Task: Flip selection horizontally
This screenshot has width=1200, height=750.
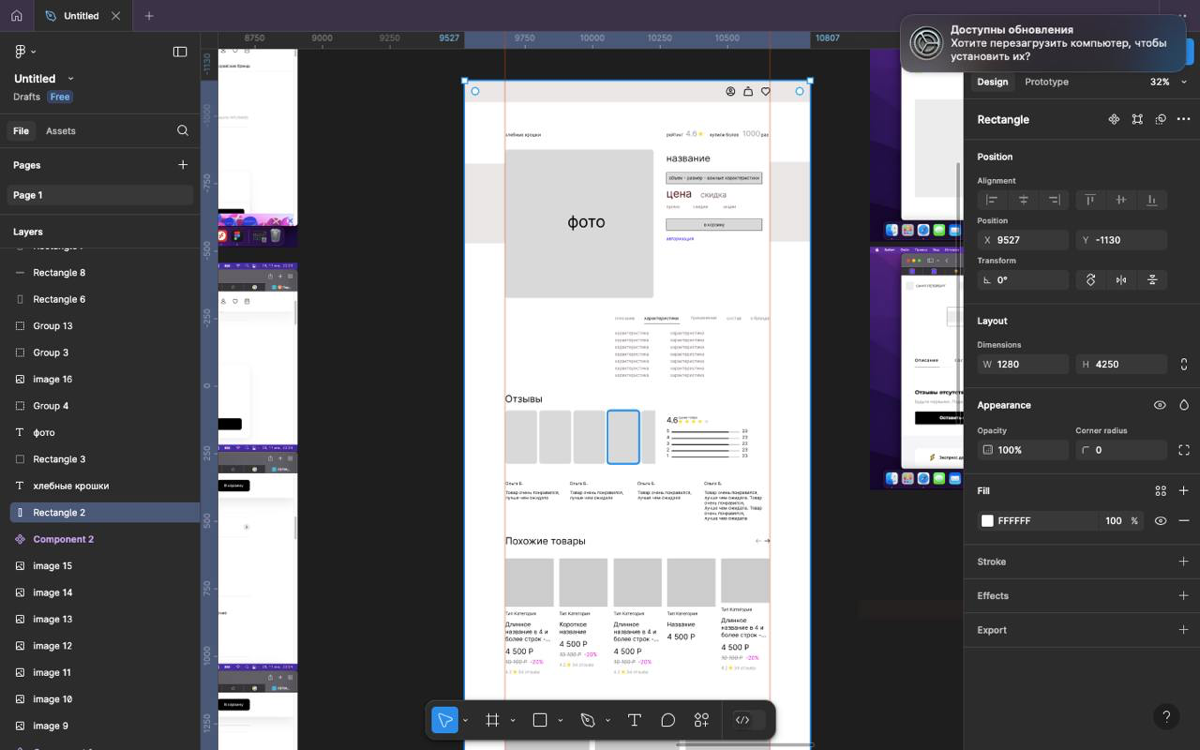Action: [x=1121, y=280]
